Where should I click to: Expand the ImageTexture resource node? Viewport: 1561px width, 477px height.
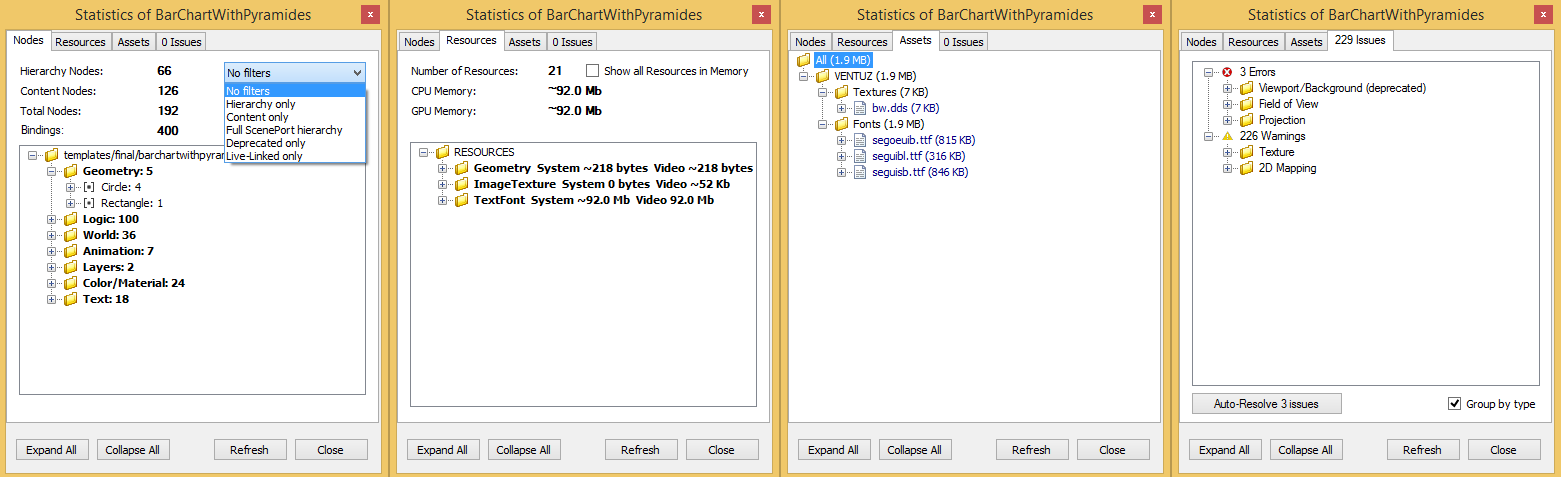pos(443,184)
